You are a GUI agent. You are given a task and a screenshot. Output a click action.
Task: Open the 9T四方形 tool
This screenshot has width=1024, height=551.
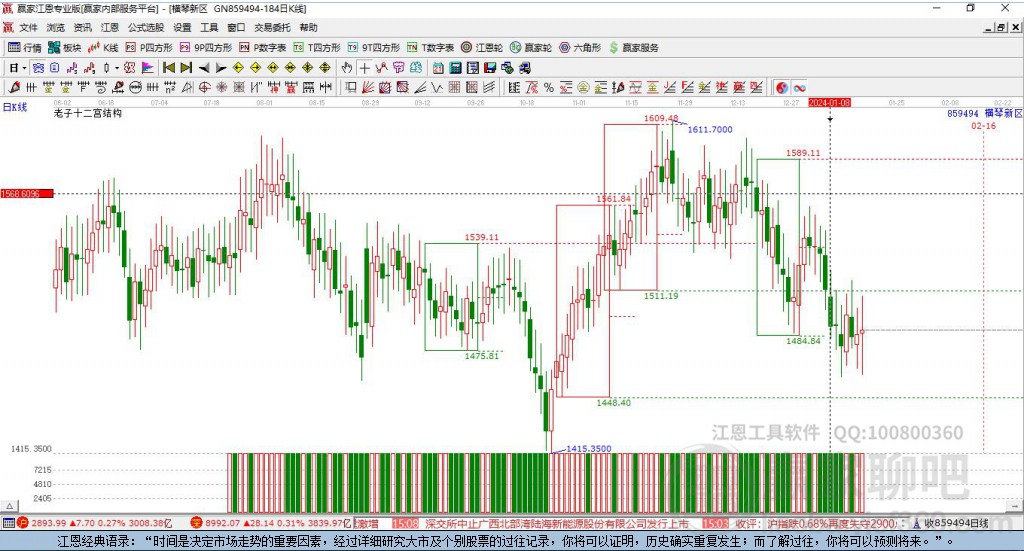(x=373, y=48)
